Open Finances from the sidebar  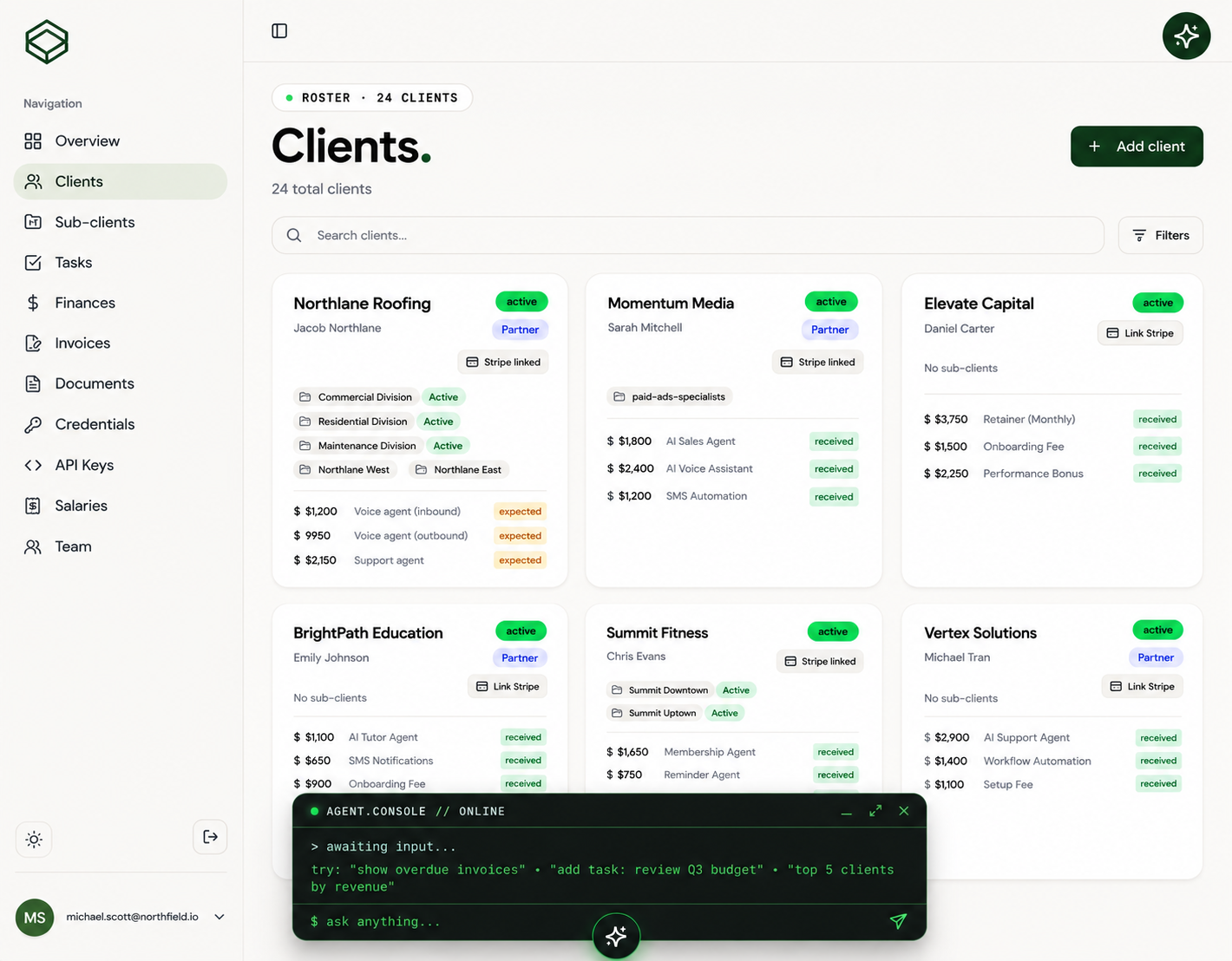(121, 303)
